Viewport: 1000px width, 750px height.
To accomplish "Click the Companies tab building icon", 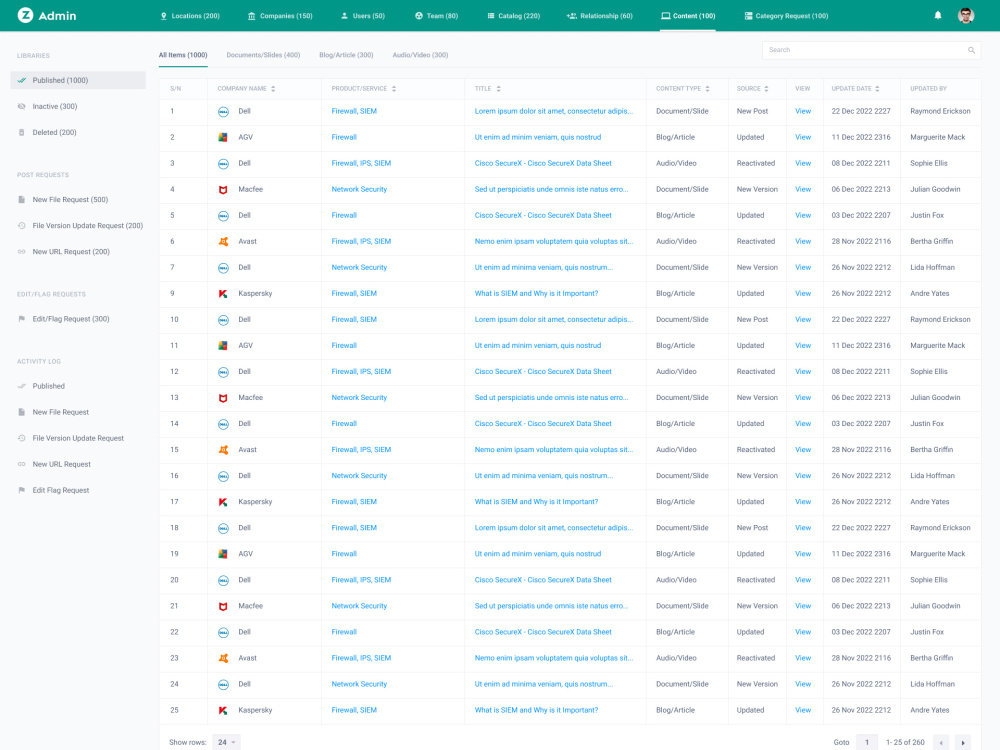I will [x=251, y=16].
